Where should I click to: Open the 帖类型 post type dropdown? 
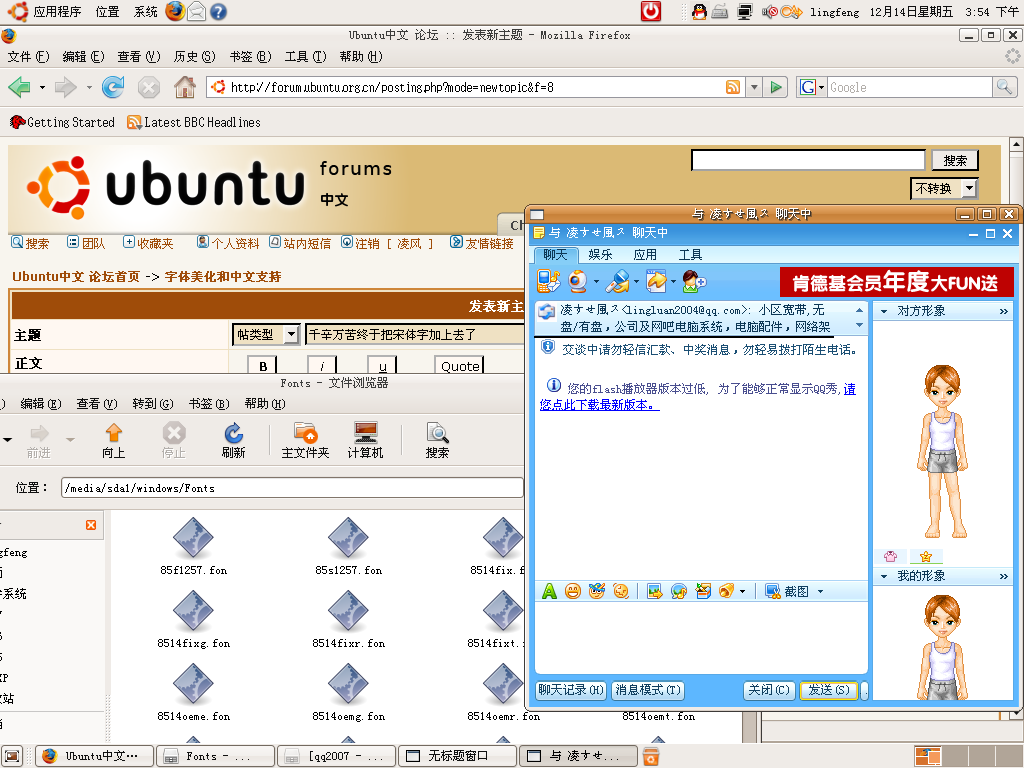click(266, 334)
